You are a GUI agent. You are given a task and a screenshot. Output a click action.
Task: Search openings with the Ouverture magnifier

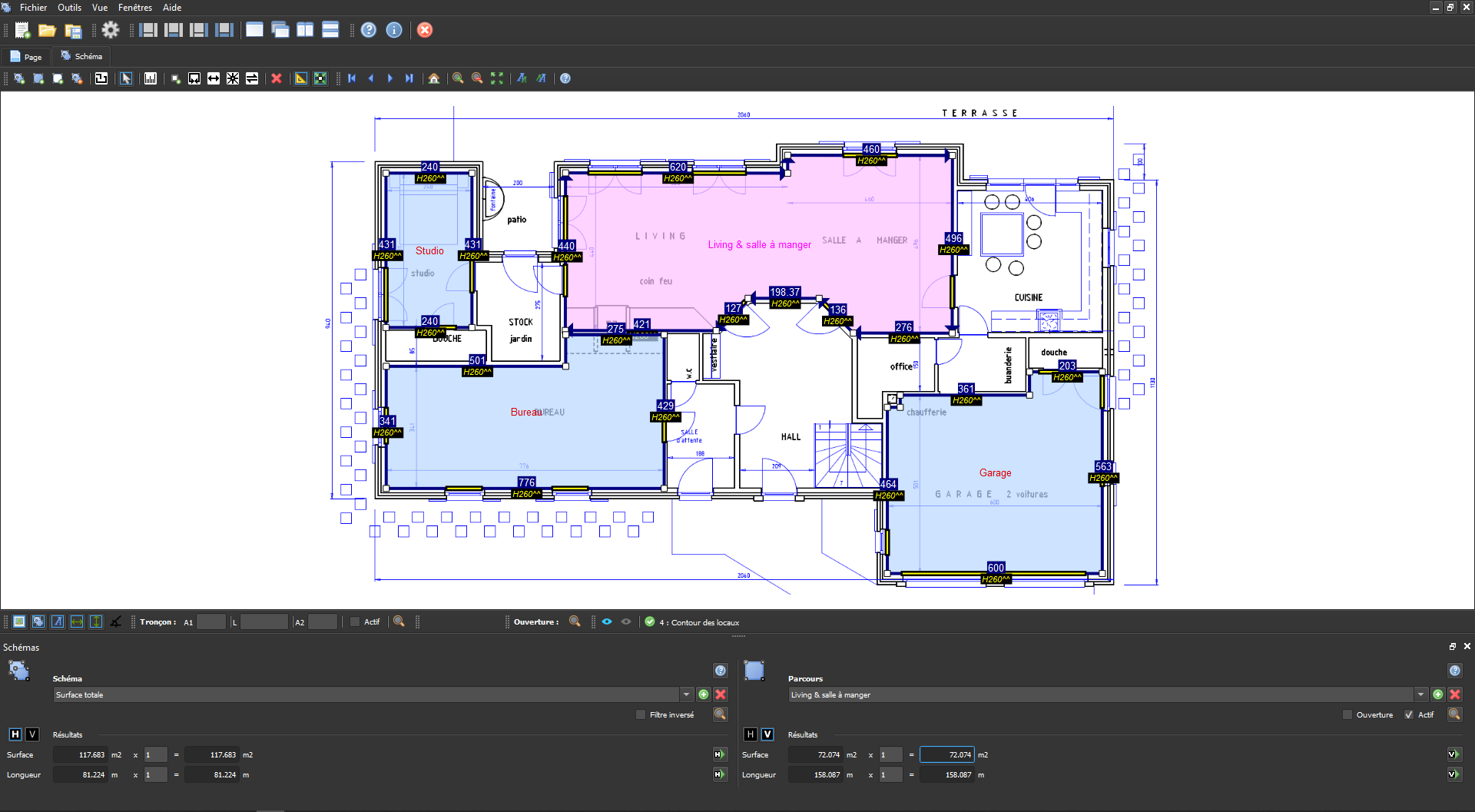[x=575, y=621]
